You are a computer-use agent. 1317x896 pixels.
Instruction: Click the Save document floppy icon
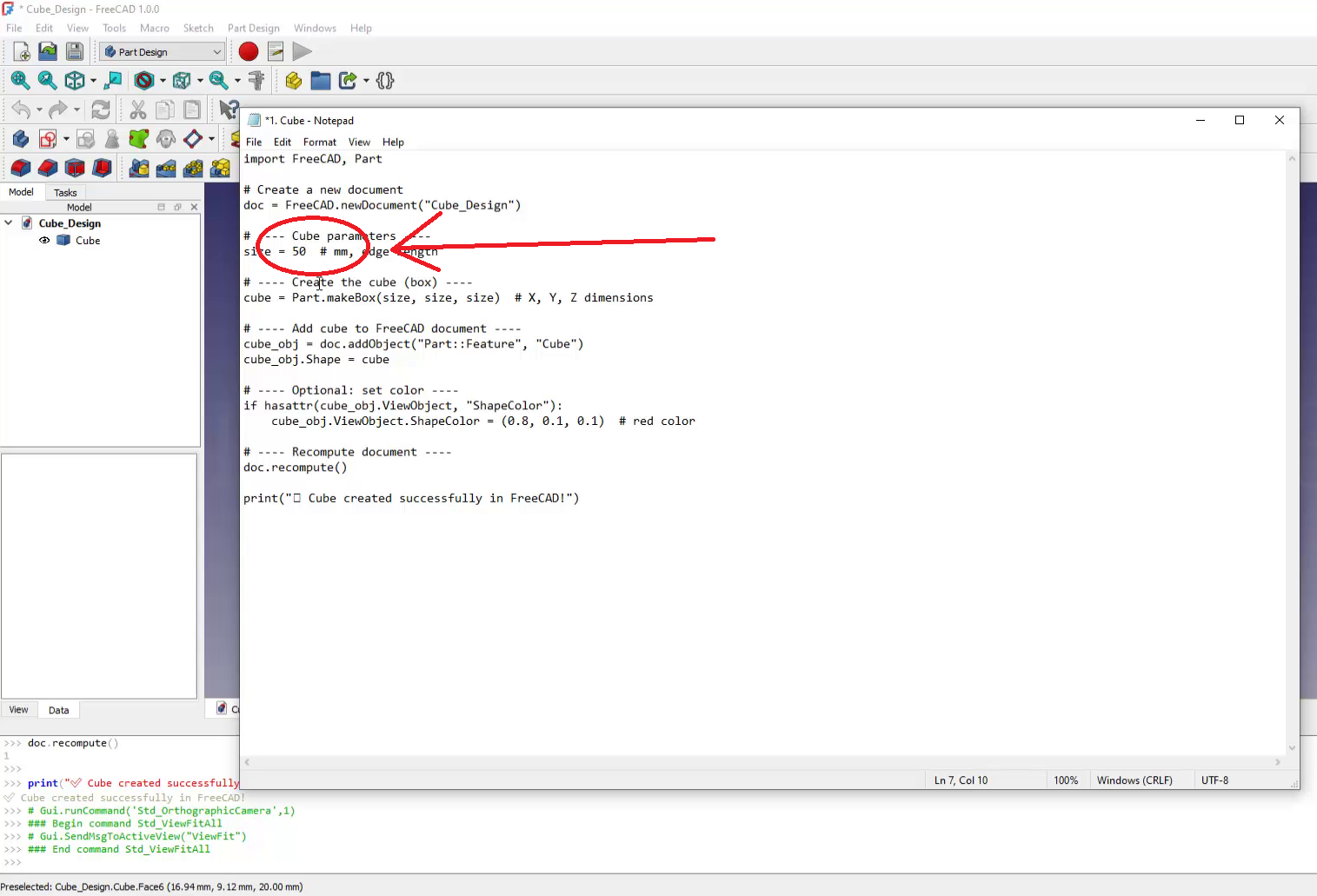[x=75, y=52]
